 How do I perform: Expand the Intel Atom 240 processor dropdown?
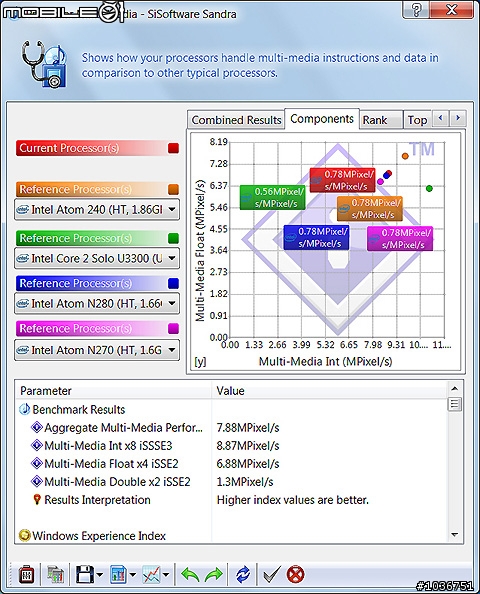[x=172, y=209]
